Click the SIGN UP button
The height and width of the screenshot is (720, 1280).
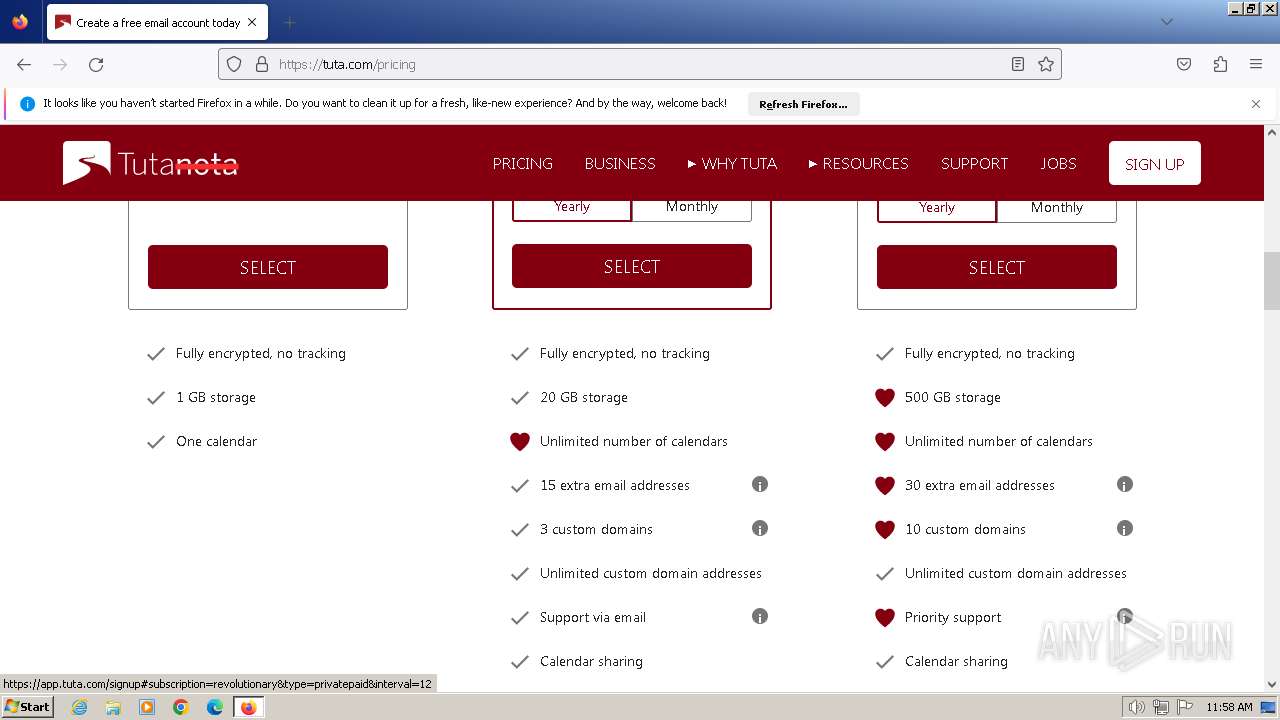(1155, 163)
